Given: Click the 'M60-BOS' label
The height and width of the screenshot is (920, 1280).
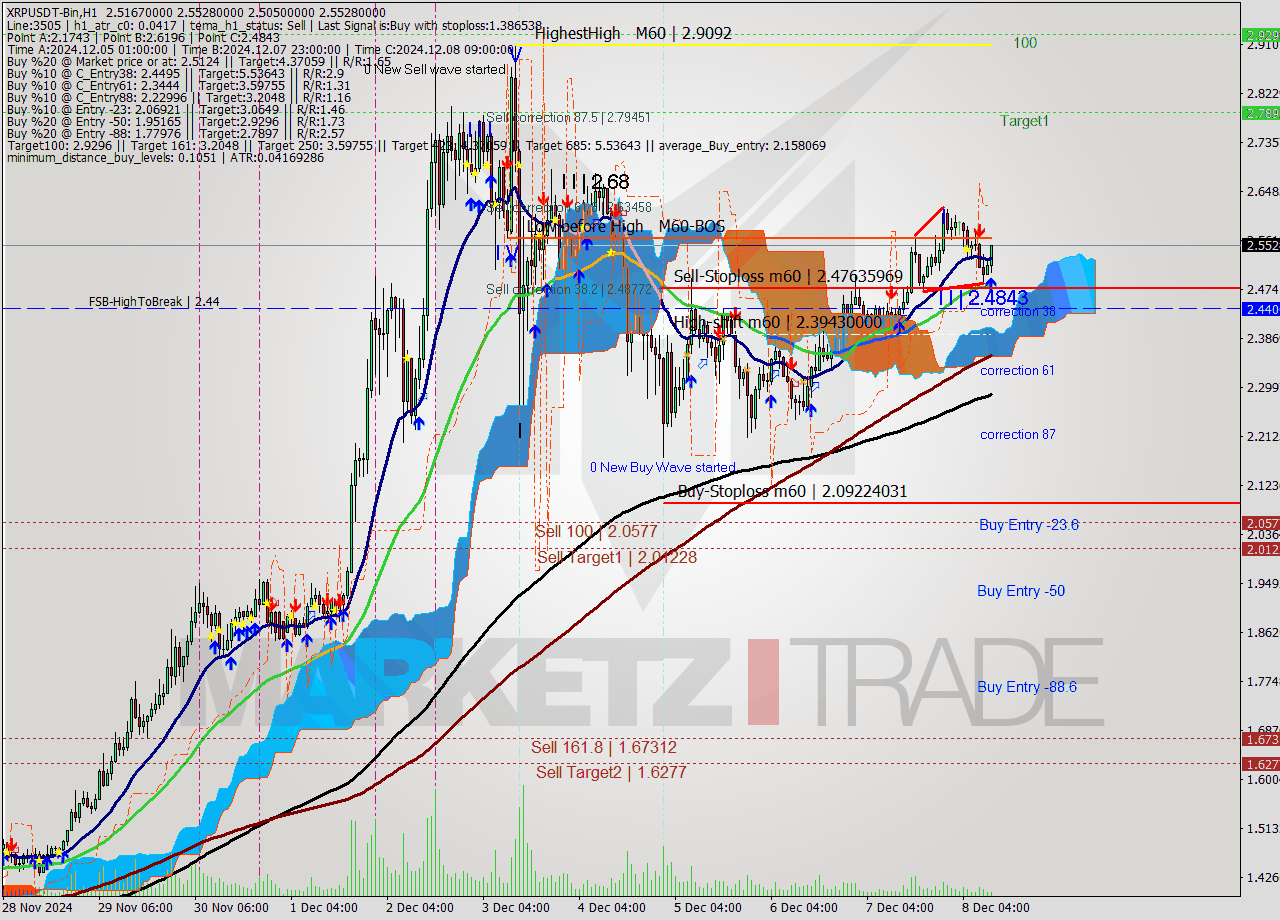Looking at the screenshot, I should click(691, 227).
